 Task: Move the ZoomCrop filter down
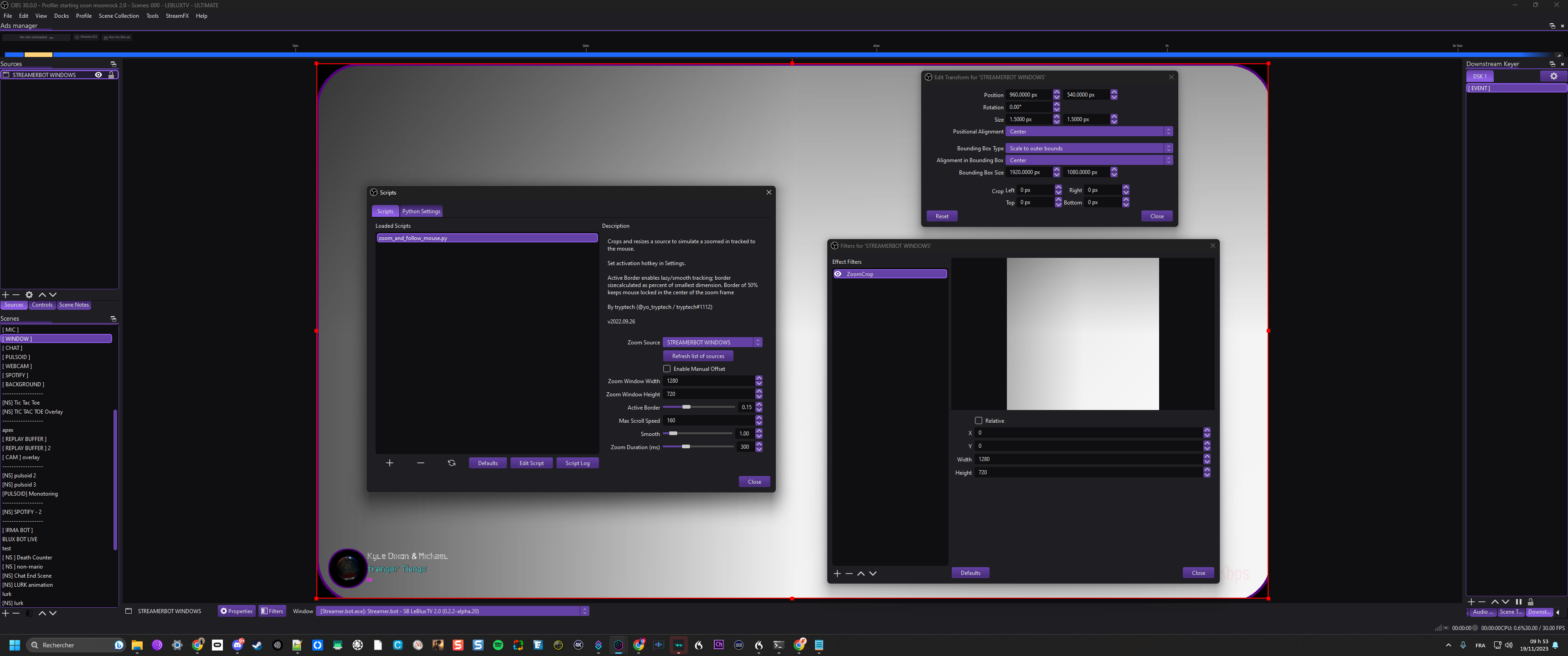tap(872, 573)
